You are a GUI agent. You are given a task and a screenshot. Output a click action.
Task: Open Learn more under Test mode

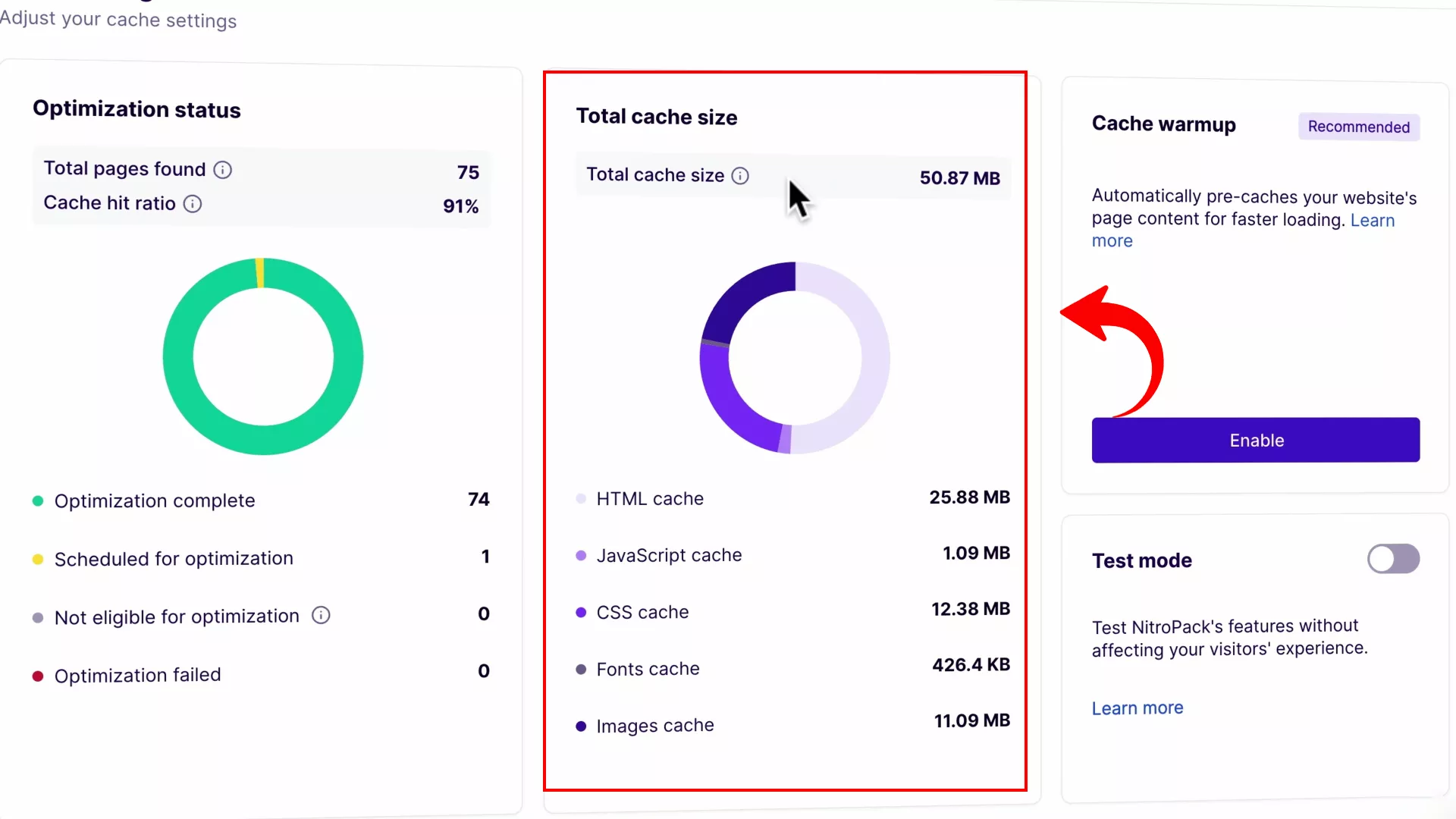pos(1137,708)
